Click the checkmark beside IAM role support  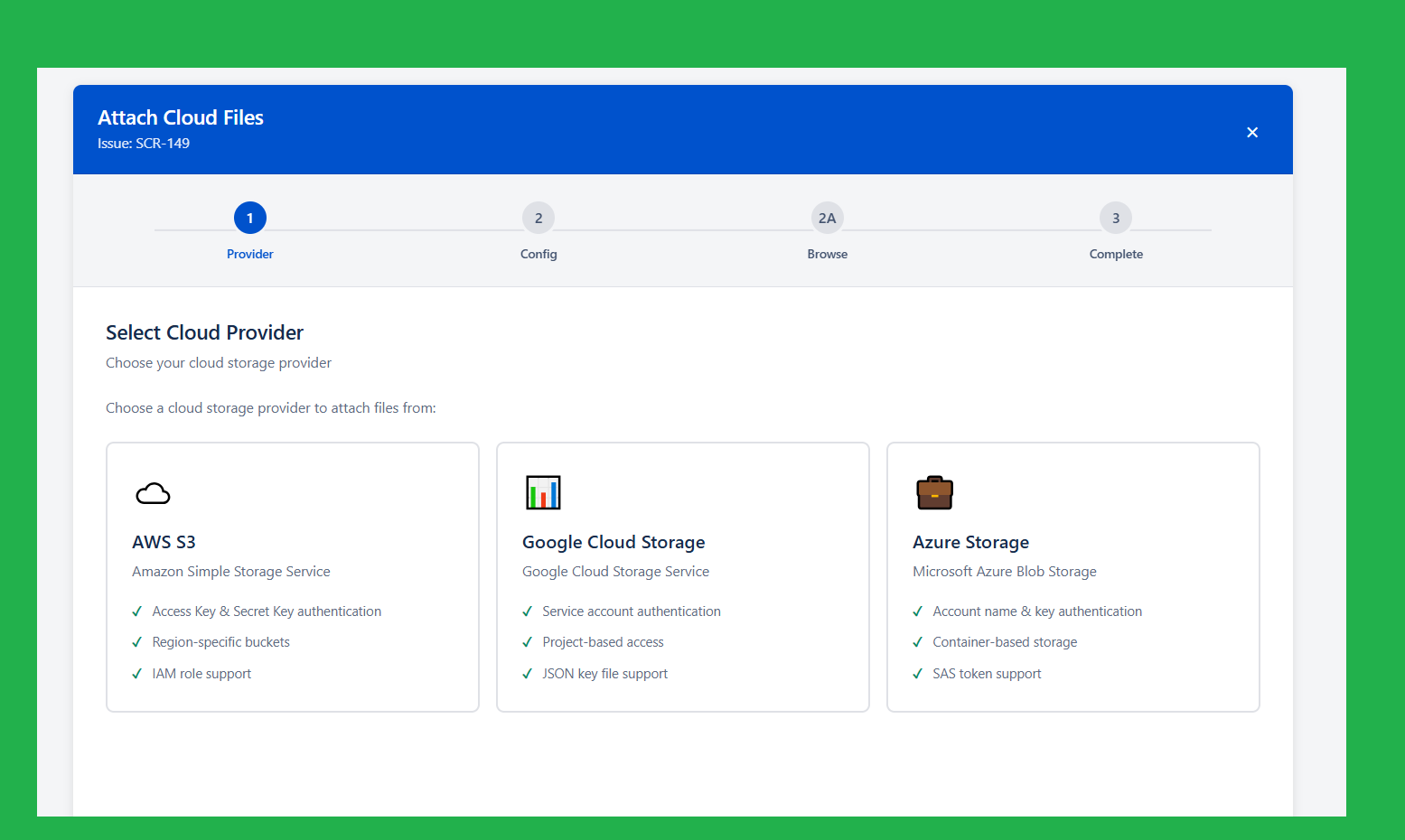[137, 674]
